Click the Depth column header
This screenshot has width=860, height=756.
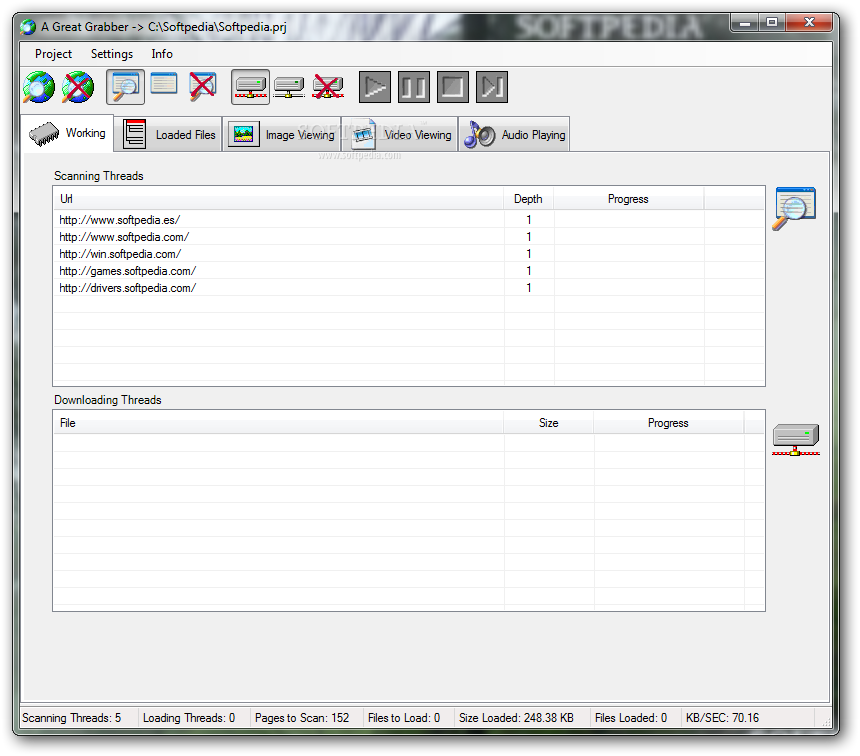tap(528, 199)
